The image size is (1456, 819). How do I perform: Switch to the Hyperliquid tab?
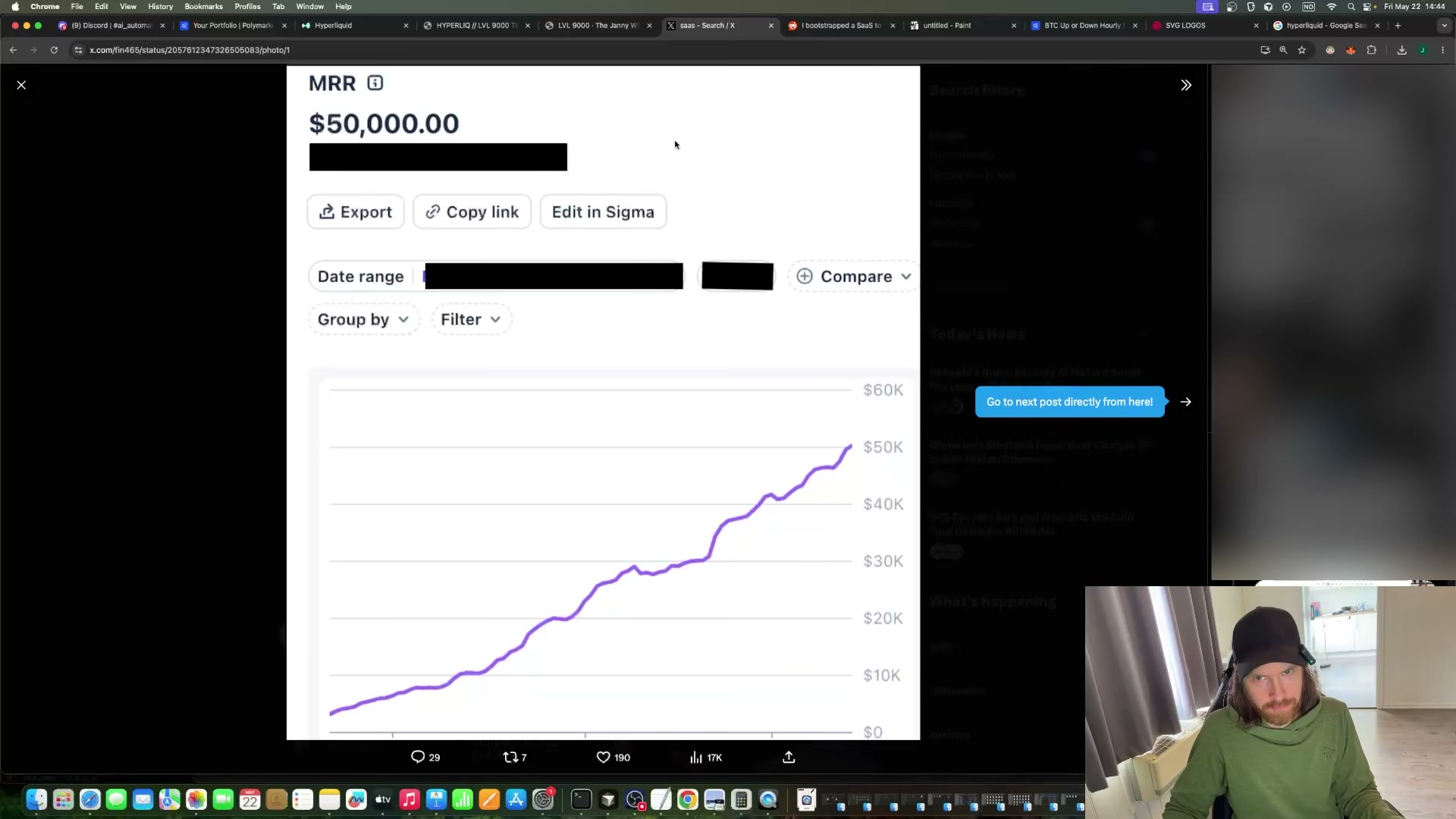[354, 25]
